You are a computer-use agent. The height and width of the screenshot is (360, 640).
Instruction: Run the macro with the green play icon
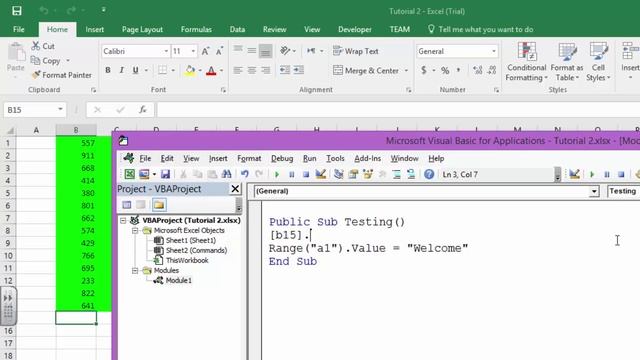(x=277, y=175)
